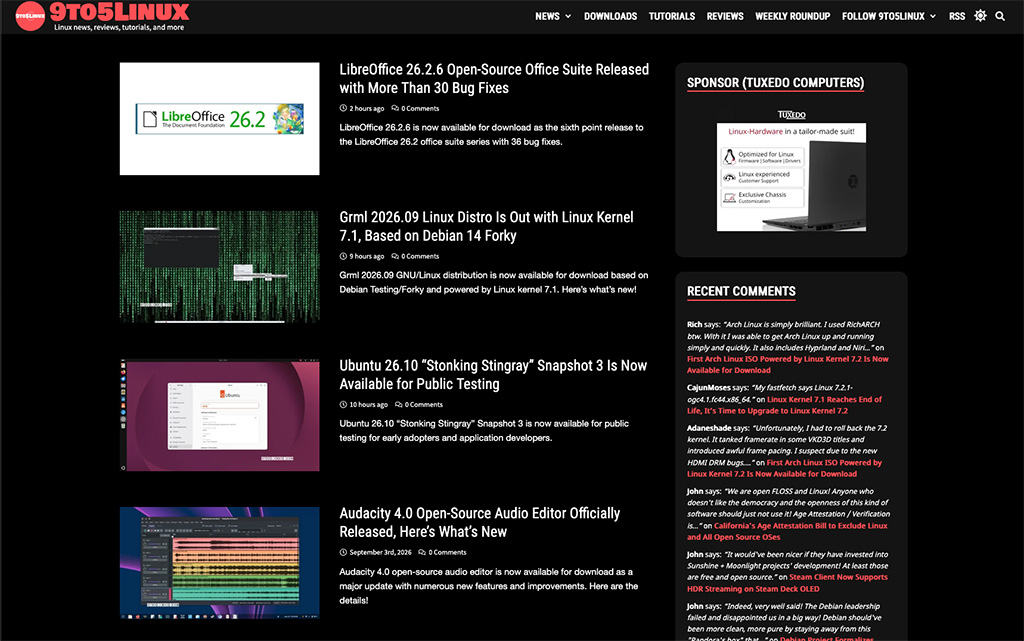
Task: Open 'California's Age Attestation Bill' comment link
Action: [787, 531]
